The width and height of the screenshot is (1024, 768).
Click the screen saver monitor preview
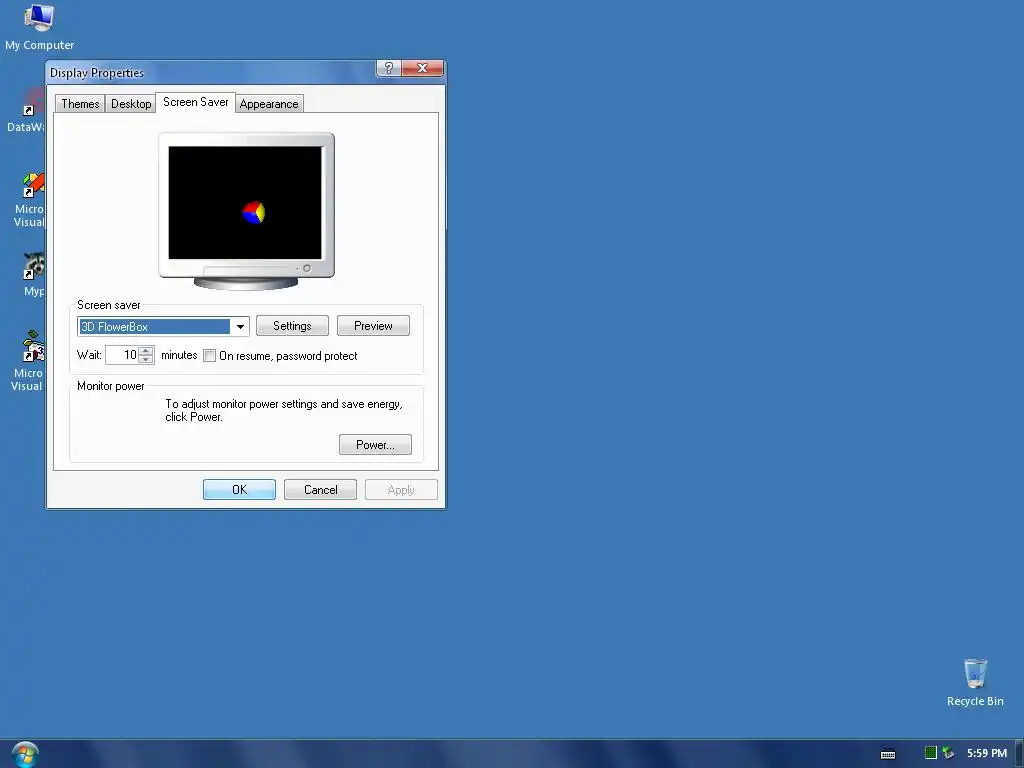pyautogui.click(x=246, y=203)
